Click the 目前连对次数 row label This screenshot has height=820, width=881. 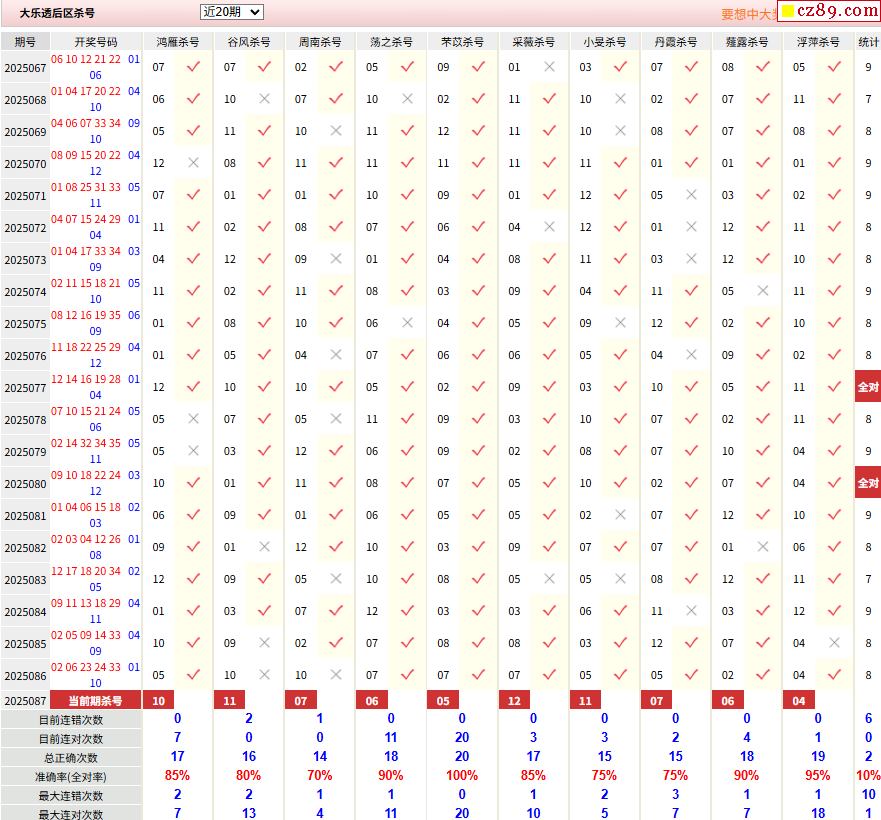71,739
